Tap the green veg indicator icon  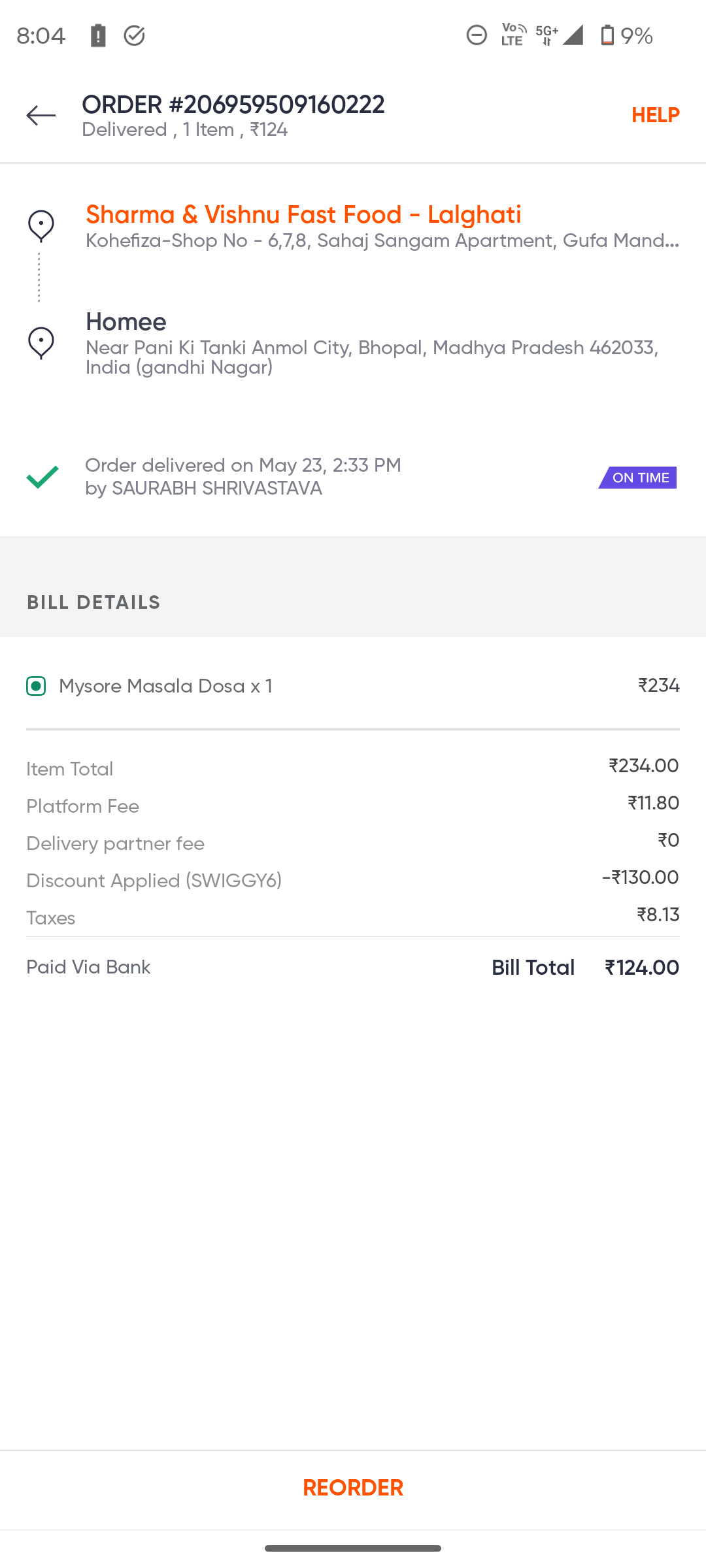point(36,686)
